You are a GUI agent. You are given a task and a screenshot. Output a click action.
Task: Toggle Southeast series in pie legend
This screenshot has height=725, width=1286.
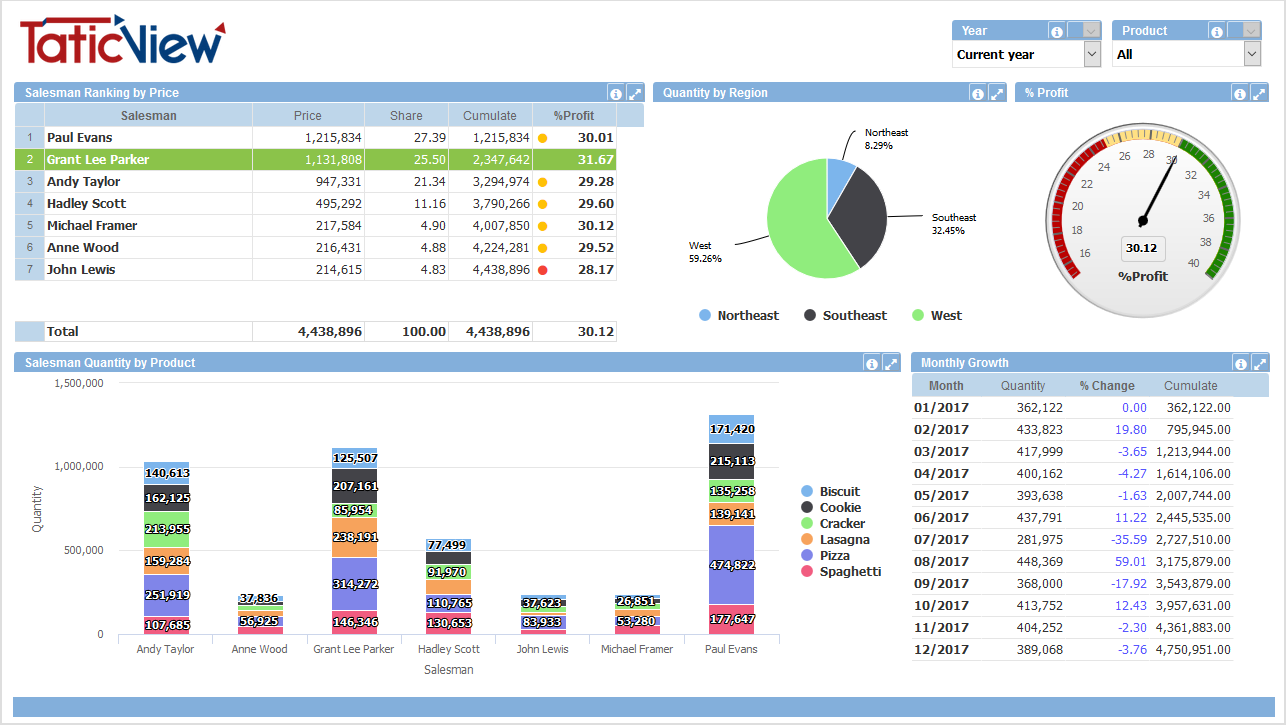844,316
